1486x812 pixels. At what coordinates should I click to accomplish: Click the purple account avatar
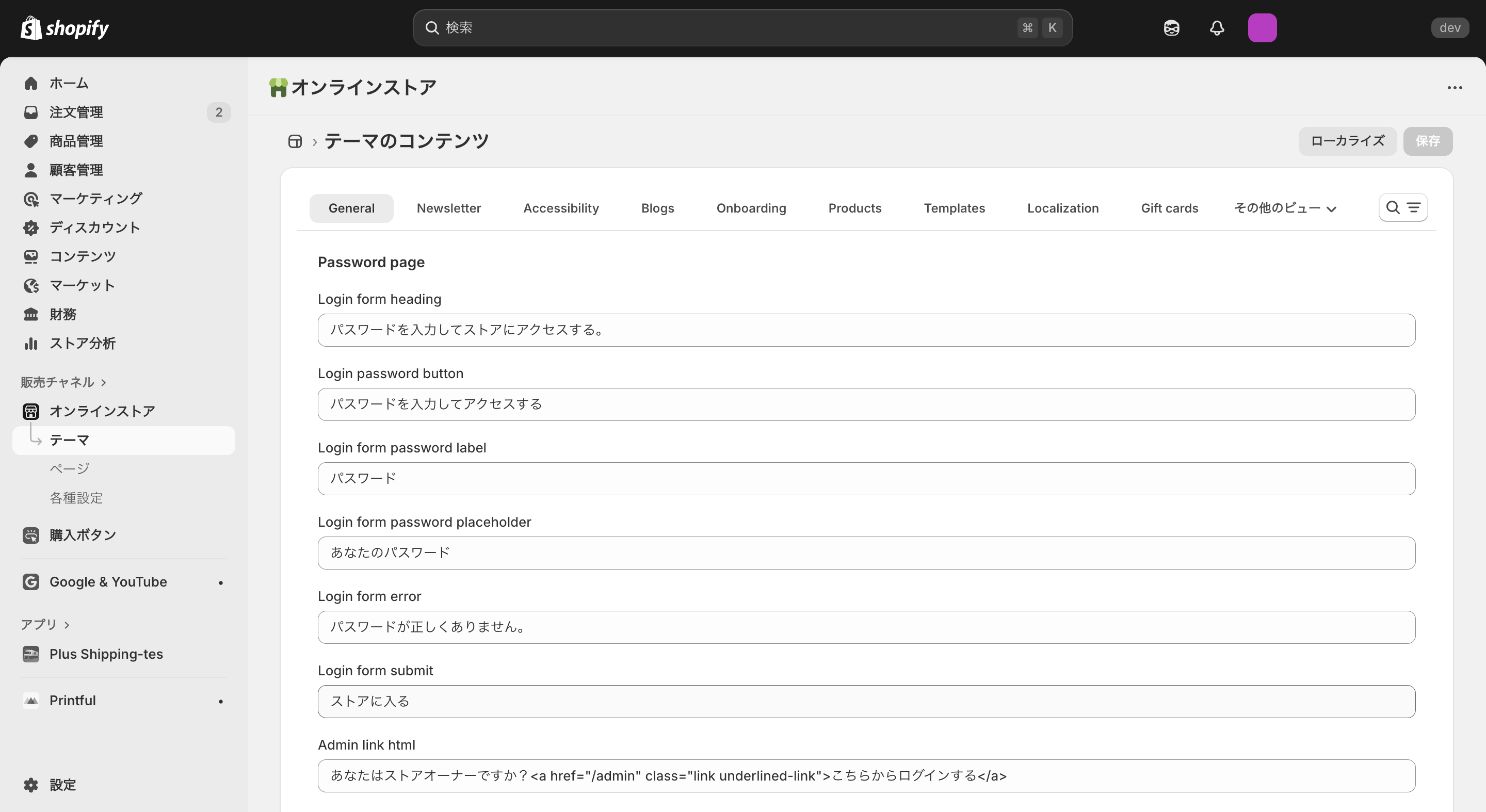coord(1262,28)
